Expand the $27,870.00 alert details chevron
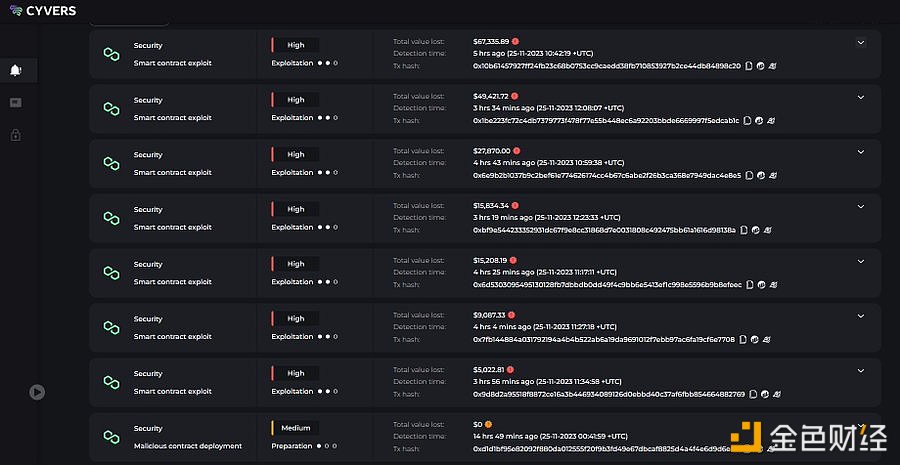This screenshot has height=465, width=900. point(860,152)
